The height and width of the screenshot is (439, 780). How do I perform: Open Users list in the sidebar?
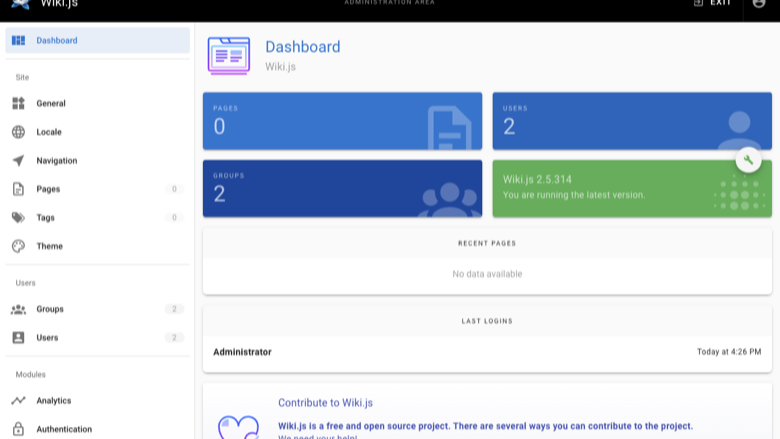pyautogui.click(x=98, y=338)
